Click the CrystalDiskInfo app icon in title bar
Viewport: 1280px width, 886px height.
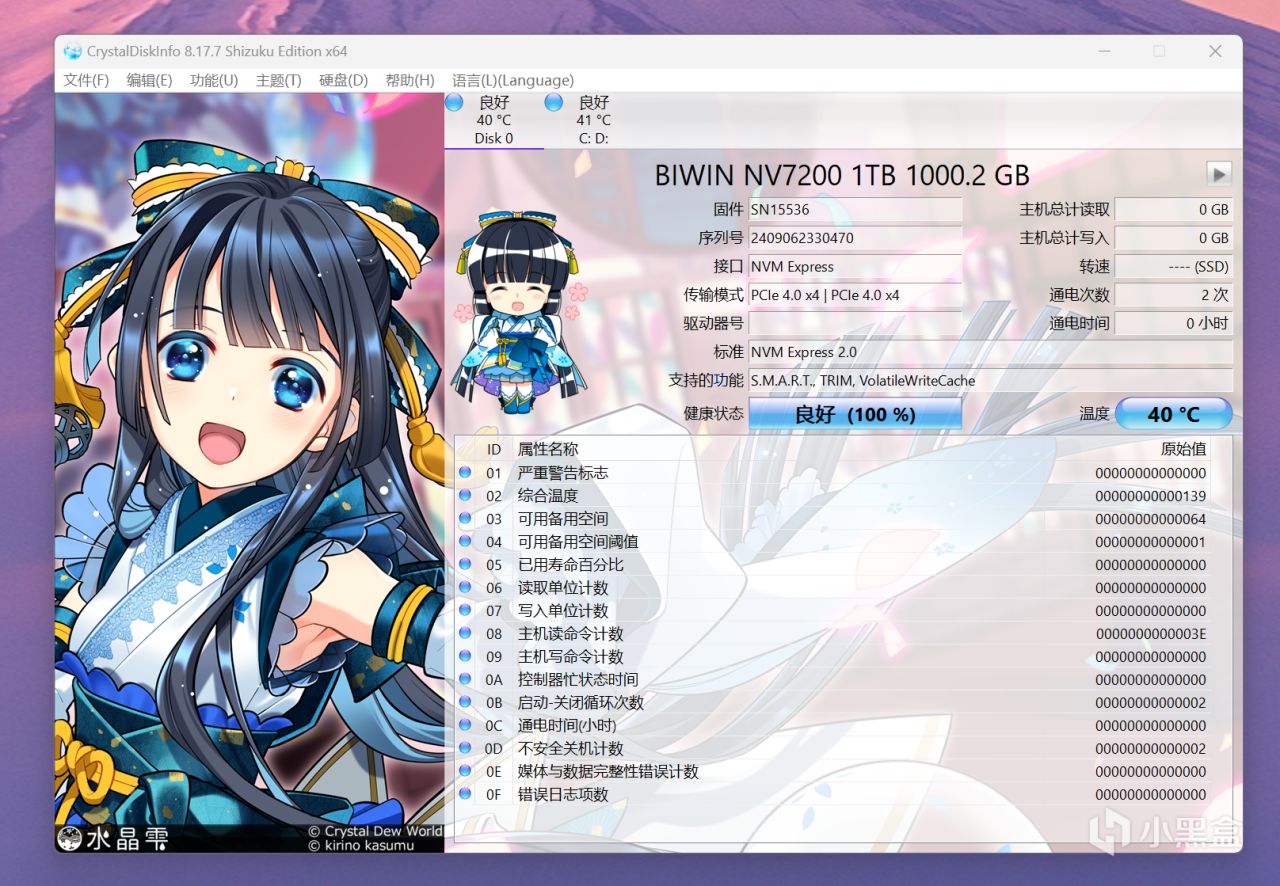pos(72,51)
